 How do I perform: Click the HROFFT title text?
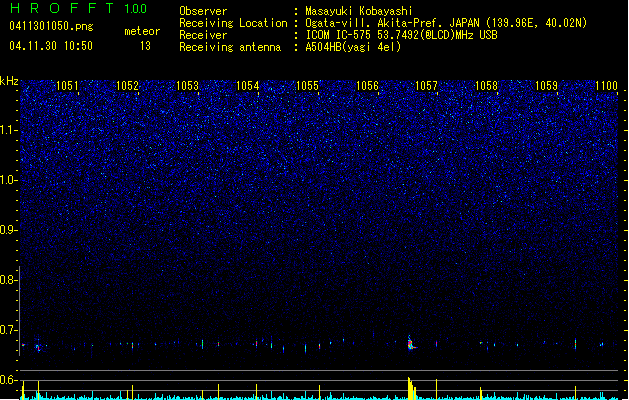pos(62,8)
